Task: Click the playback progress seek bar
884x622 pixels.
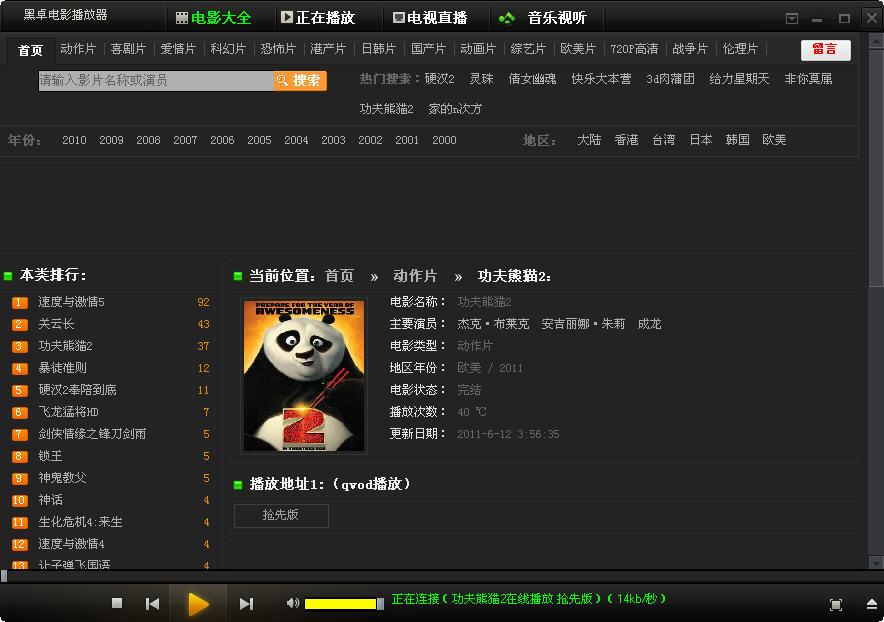Action: point(442,576)
